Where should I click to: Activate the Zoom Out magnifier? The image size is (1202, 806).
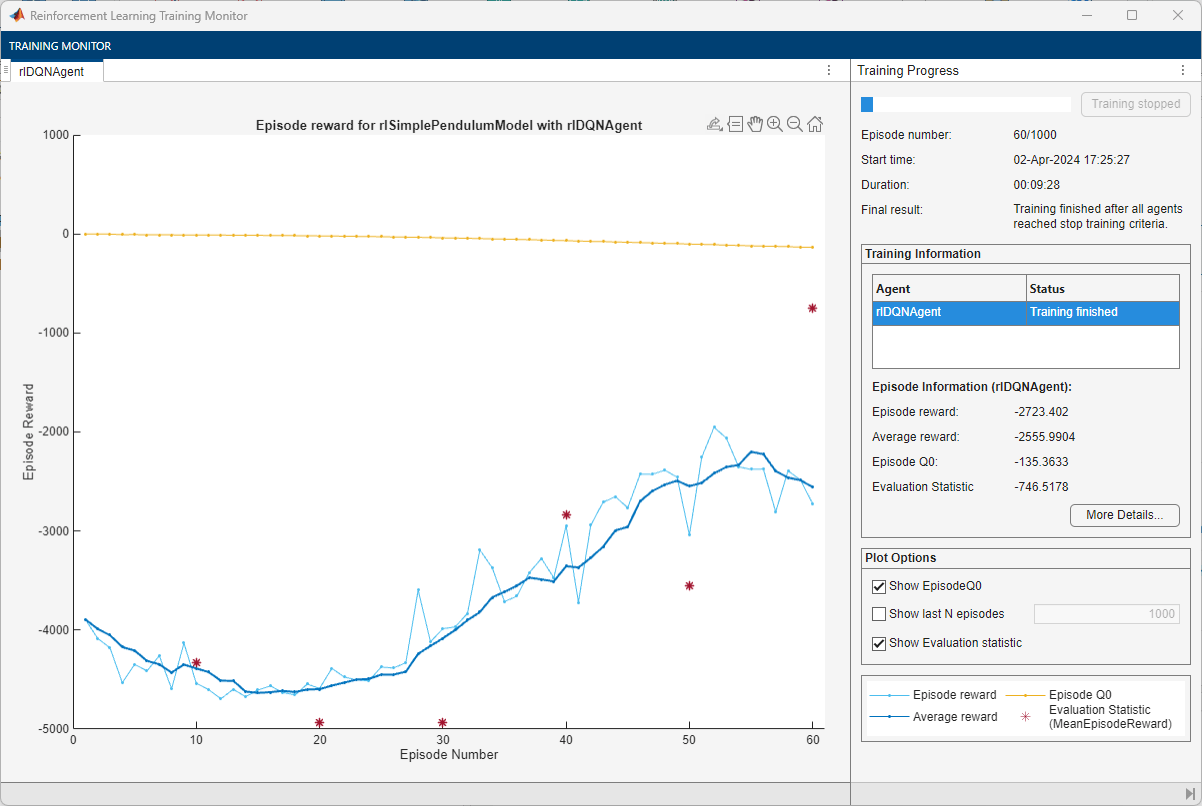pyautogui.click(x=794, y=124)
